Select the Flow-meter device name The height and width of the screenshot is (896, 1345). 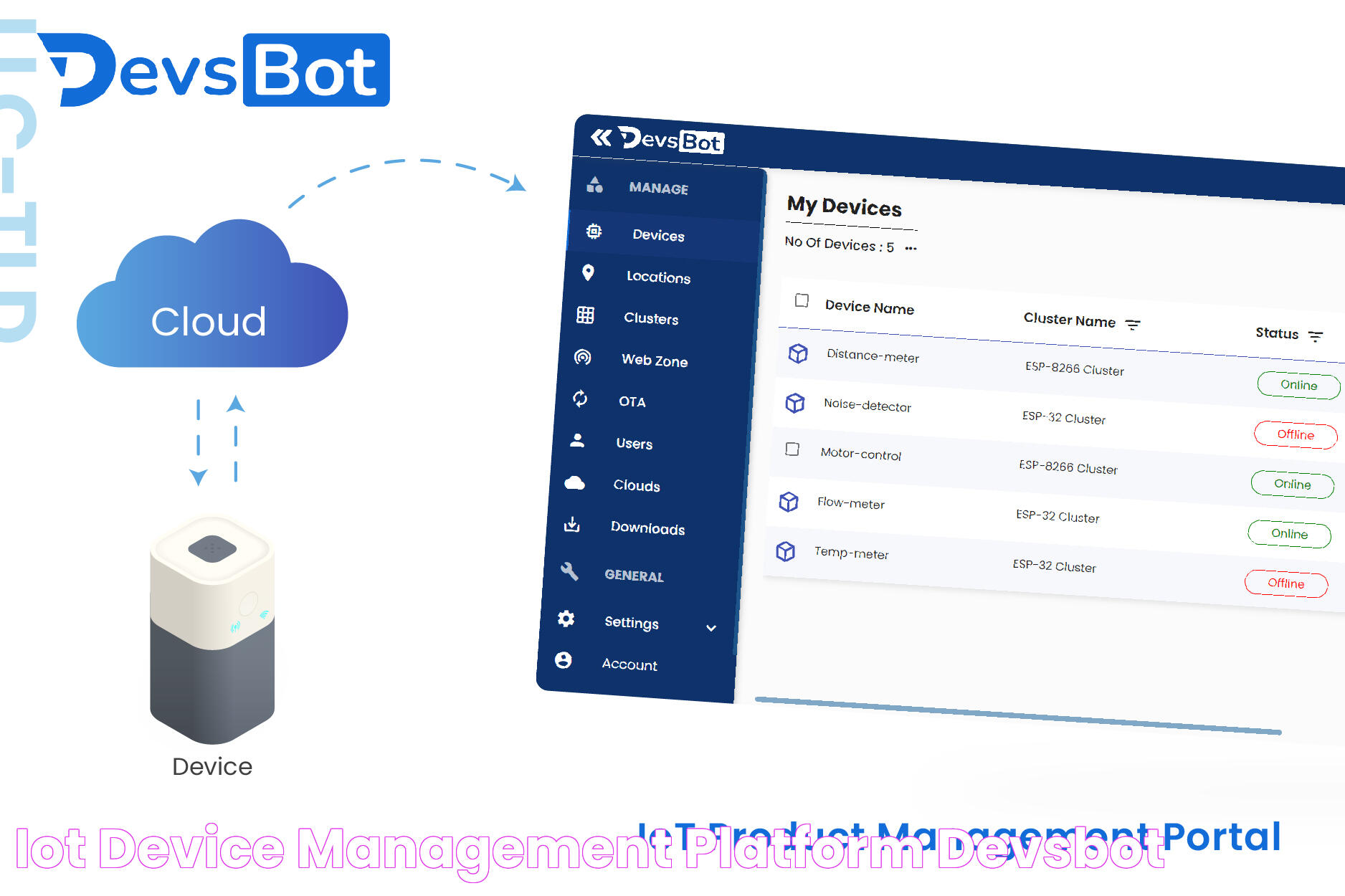click(851, 503)
